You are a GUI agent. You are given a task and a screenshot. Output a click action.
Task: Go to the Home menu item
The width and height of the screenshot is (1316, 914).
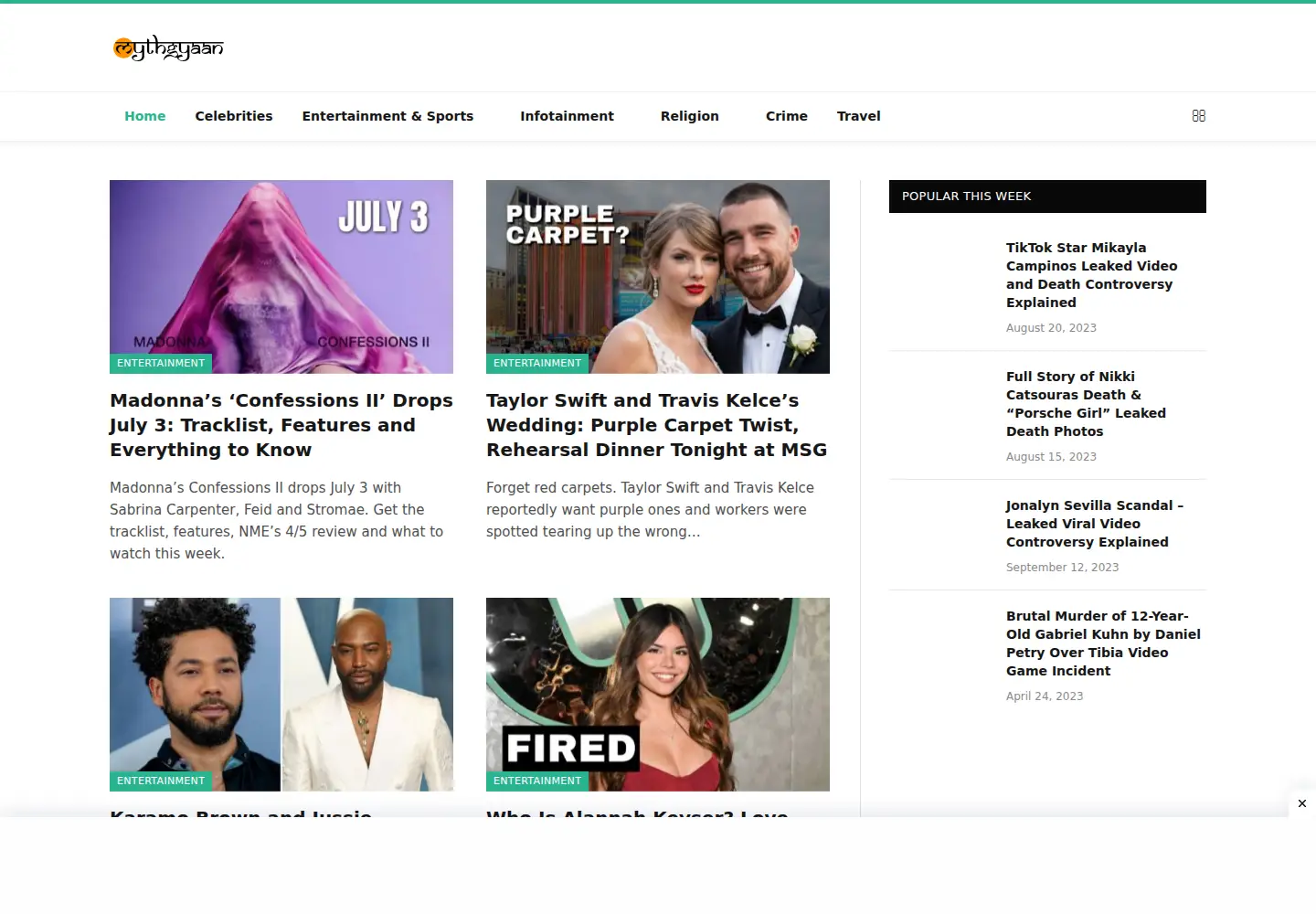(x=145, y=116)
